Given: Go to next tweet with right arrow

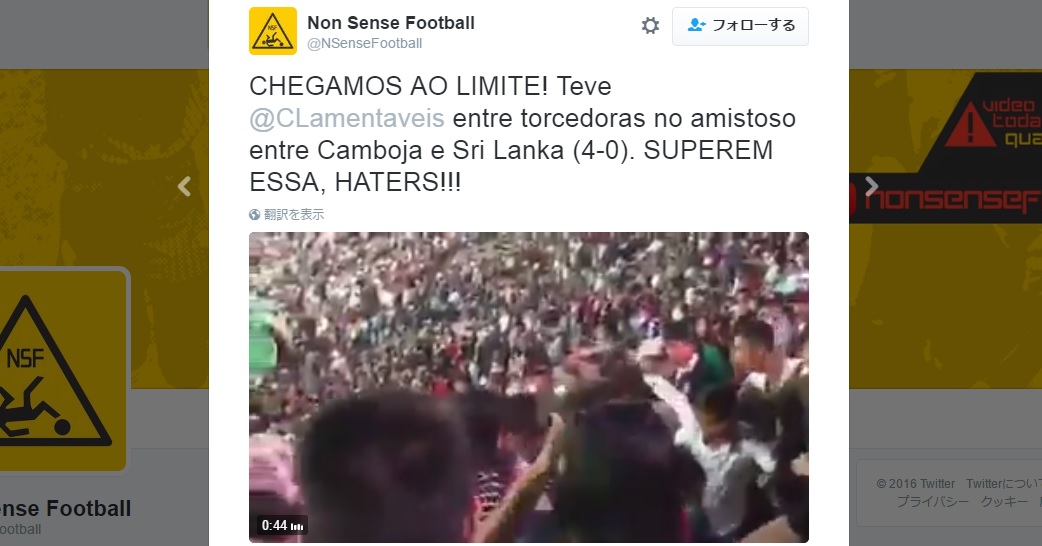Looking at the screenshot, I should coord(871,186).
